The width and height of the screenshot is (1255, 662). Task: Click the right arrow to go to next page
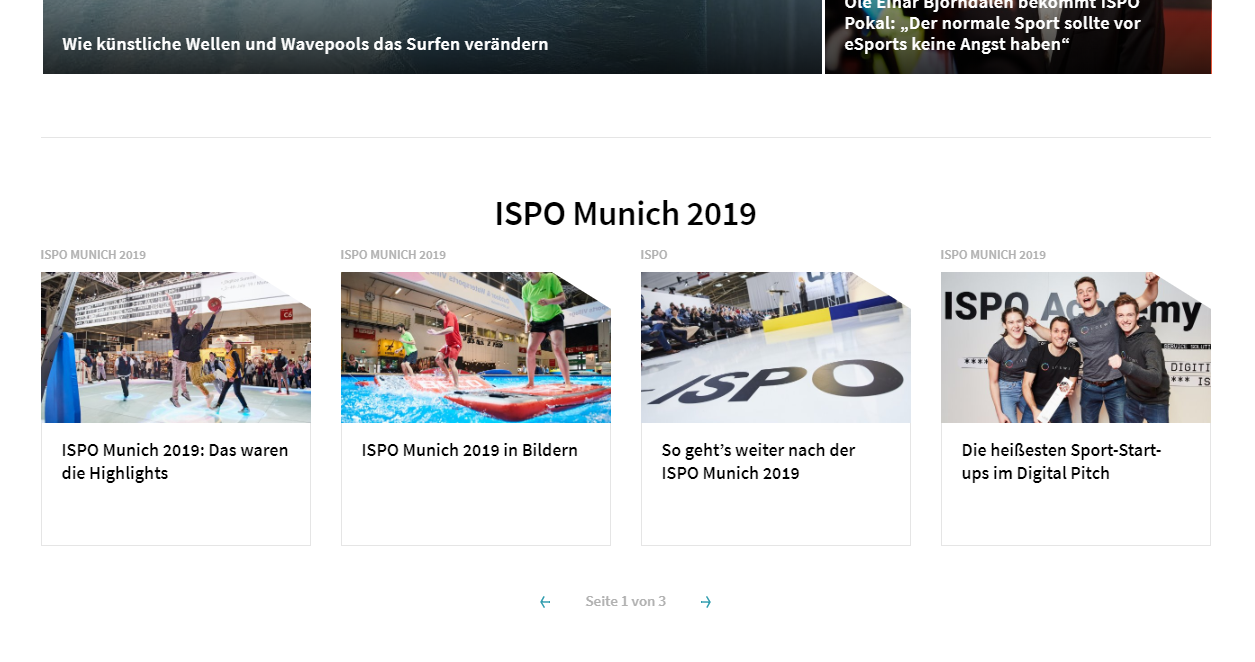tap(706, 601)
